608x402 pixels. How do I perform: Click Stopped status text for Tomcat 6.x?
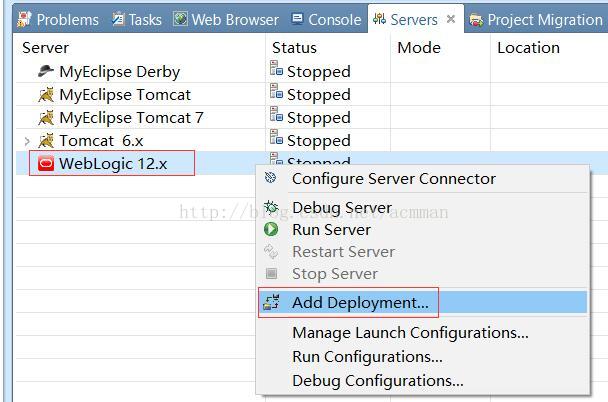[x=319, y=140]
